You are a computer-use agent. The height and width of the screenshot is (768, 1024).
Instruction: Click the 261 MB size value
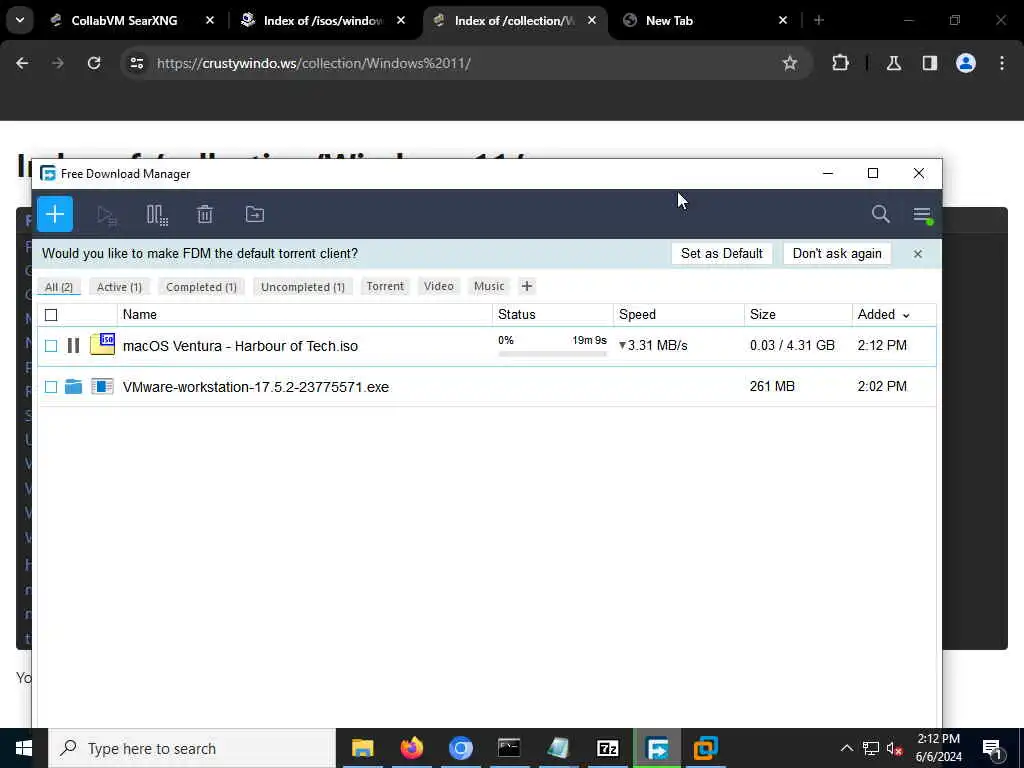point(772,387)
